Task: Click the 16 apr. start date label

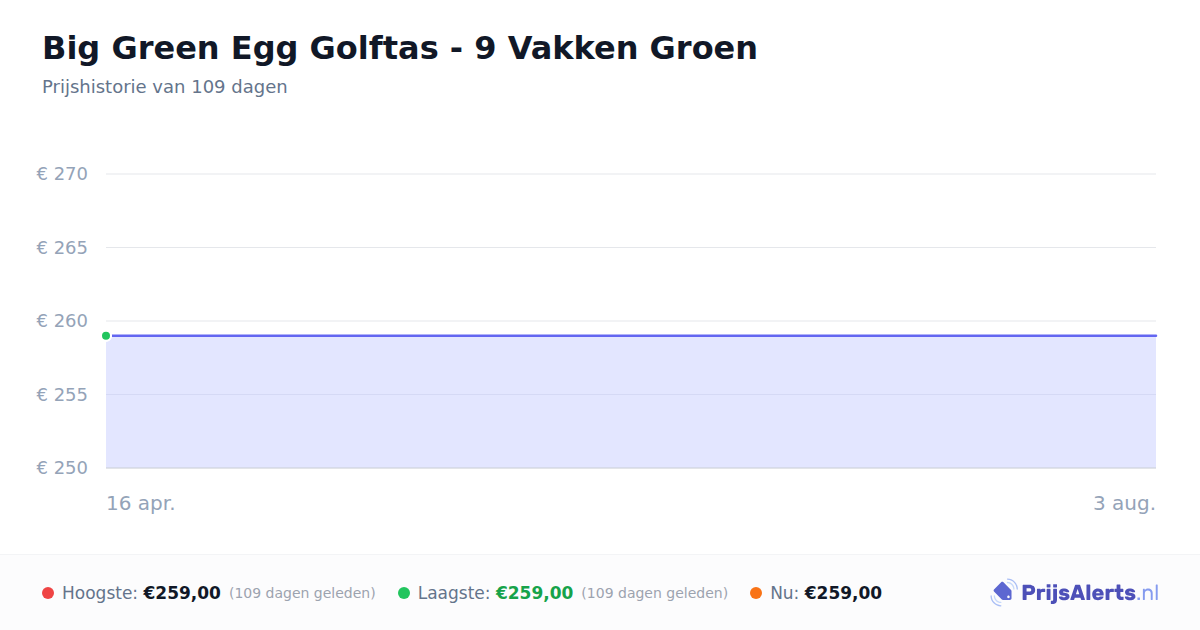Action: (141, 503)
